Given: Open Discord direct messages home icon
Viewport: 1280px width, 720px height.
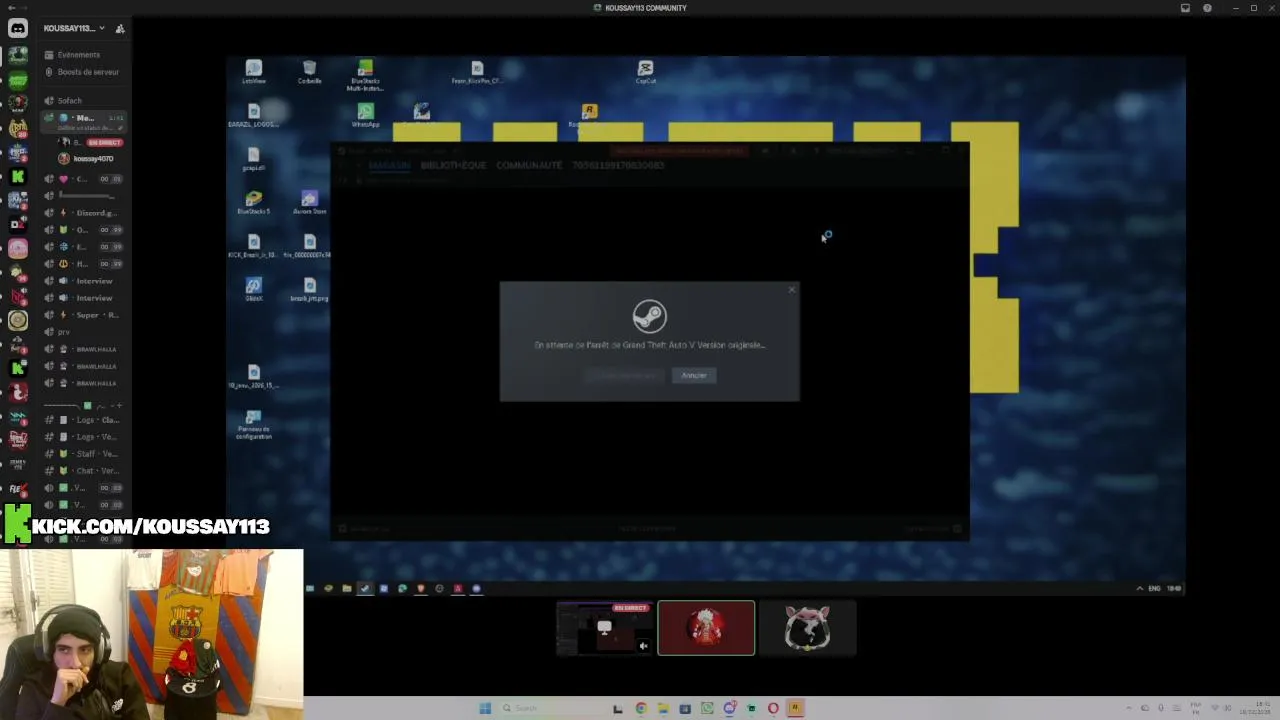Looking at the screenshot, I should (17, 28).
